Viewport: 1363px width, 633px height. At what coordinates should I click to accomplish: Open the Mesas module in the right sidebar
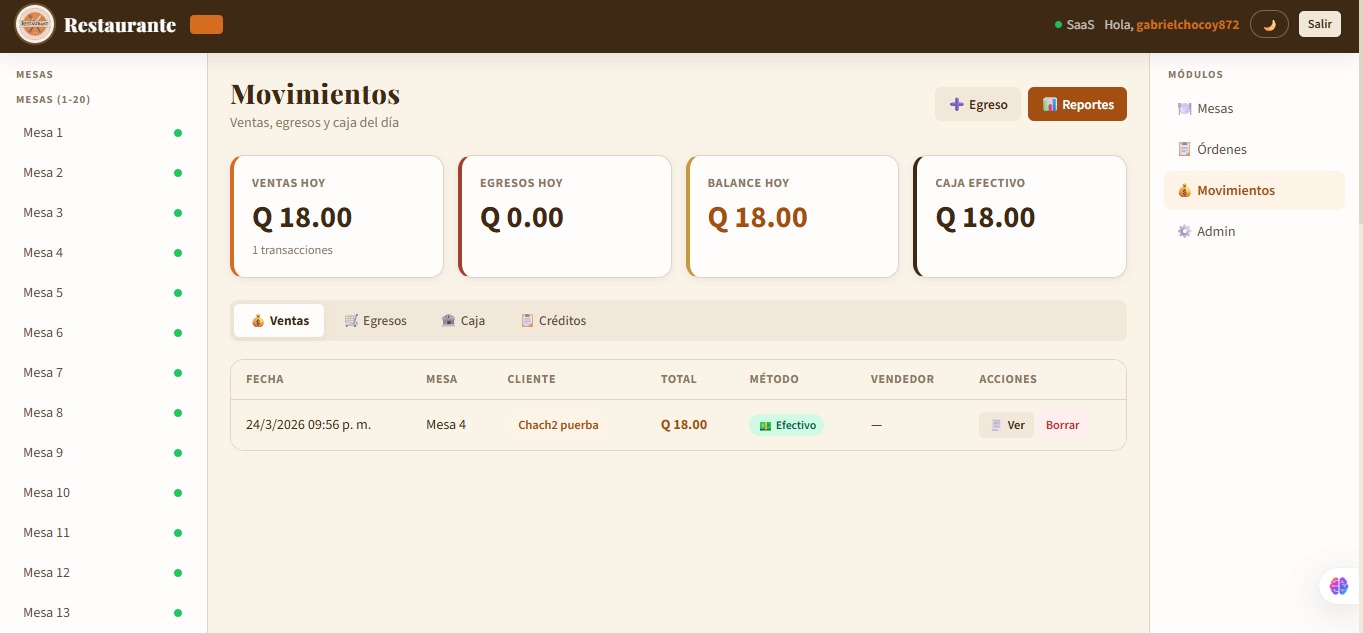pyautogui.click(x=1214, y=108)
